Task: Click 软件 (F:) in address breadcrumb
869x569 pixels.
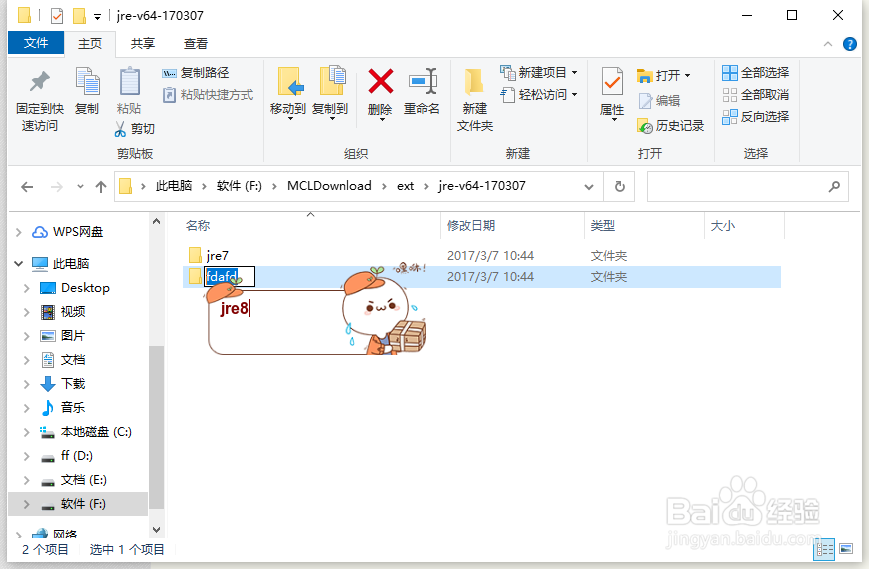Action: pos(239,186)
